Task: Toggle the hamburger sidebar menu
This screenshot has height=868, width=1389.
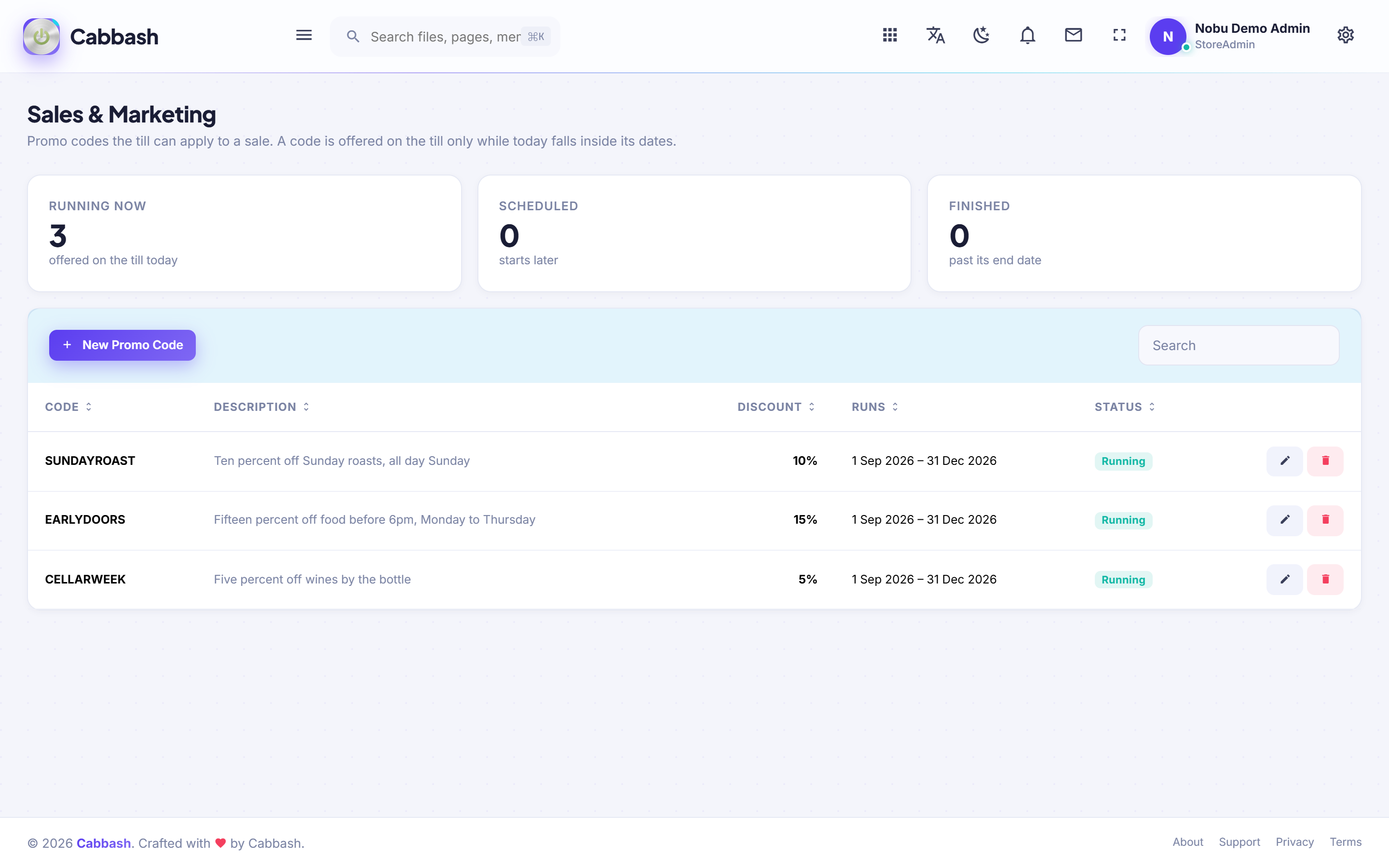Action: pyautogui.click(x=304, y=36)
